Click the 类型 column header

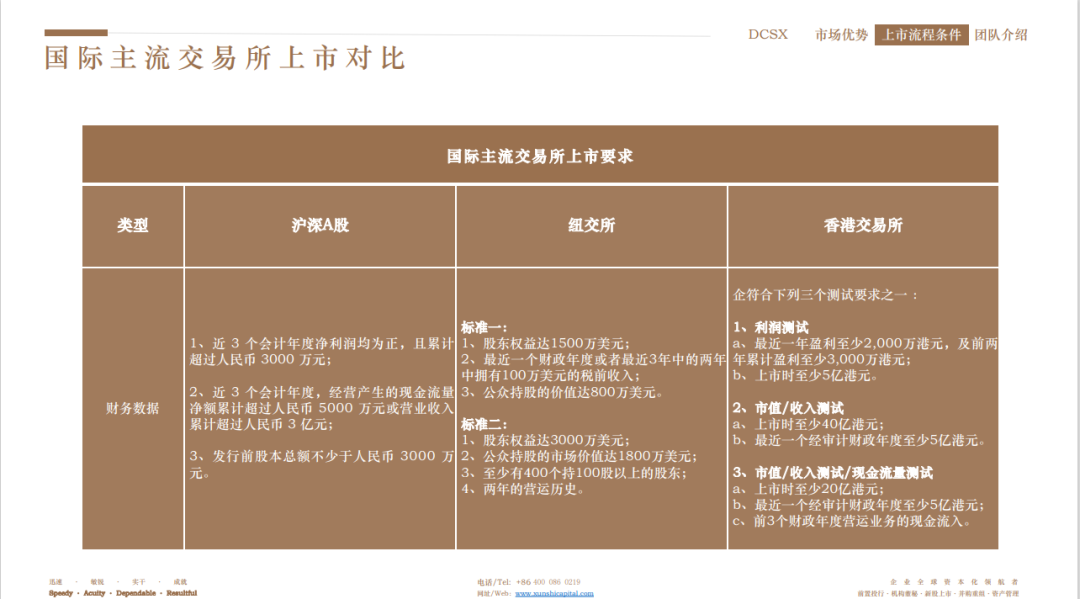point(132,225)
